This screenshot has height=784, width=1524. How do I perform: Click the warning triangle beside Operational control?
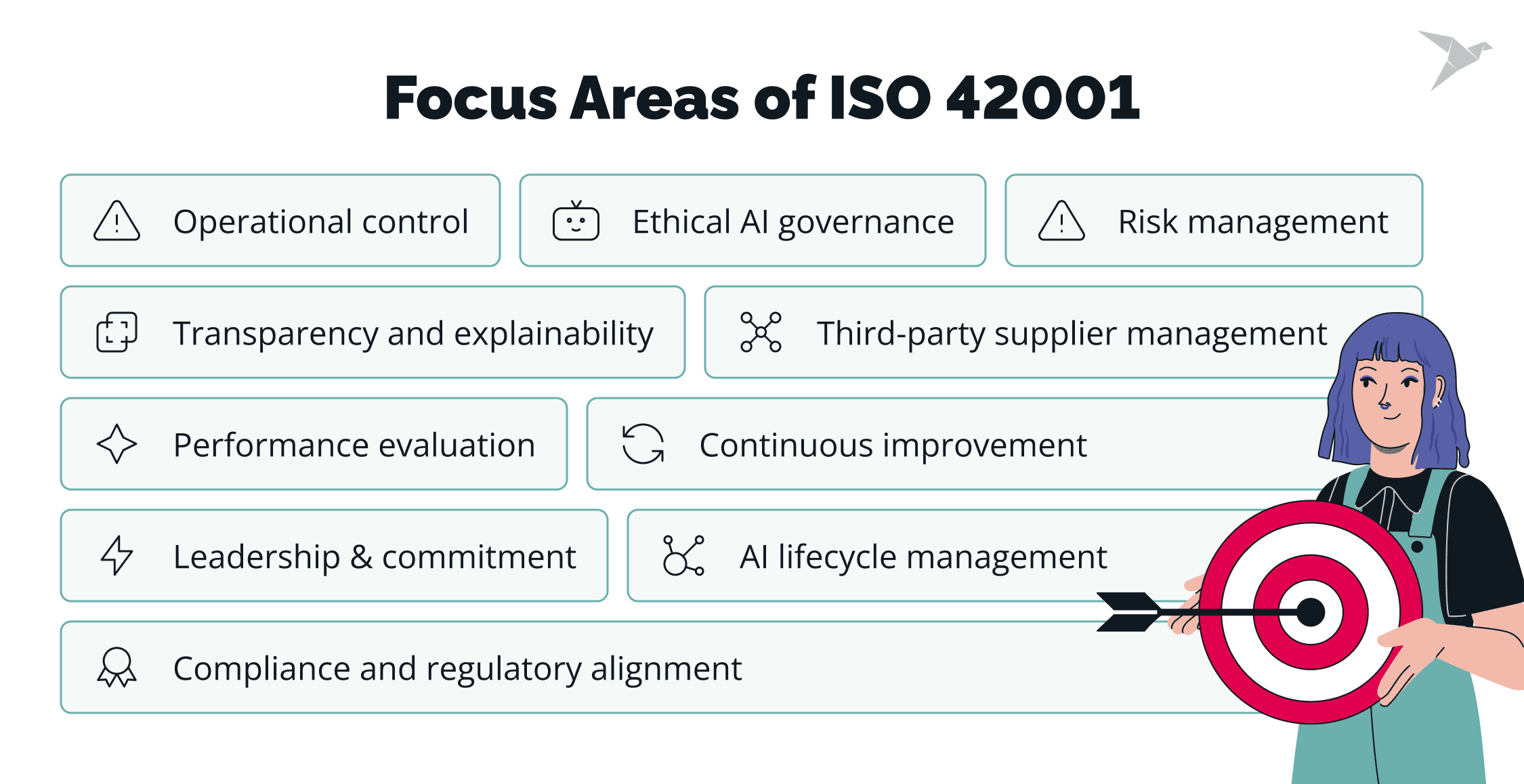pyautogui.click(x=117, y=221)
